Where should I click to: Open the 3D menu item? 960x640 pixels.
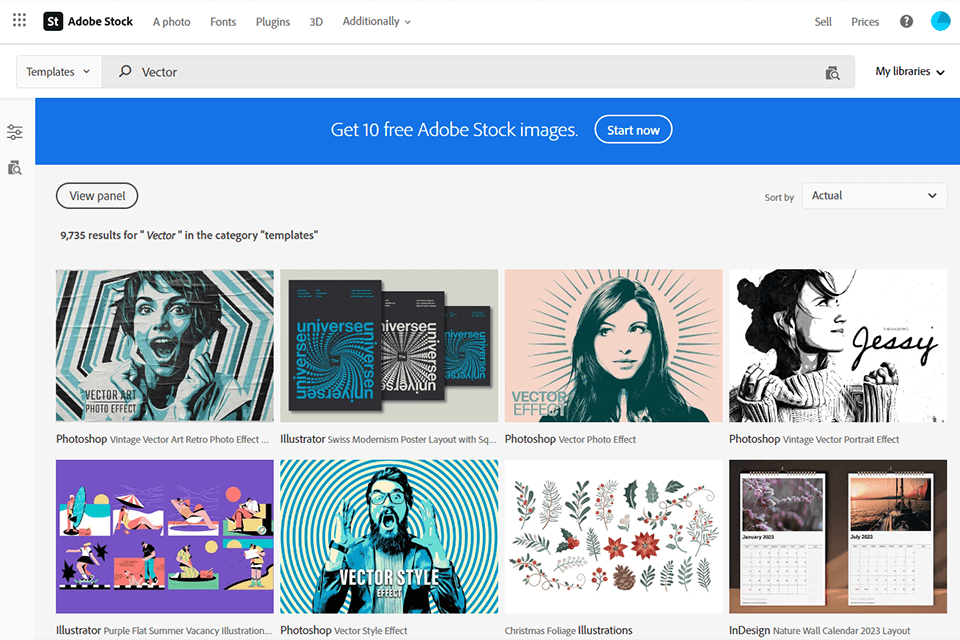[316, 21]
